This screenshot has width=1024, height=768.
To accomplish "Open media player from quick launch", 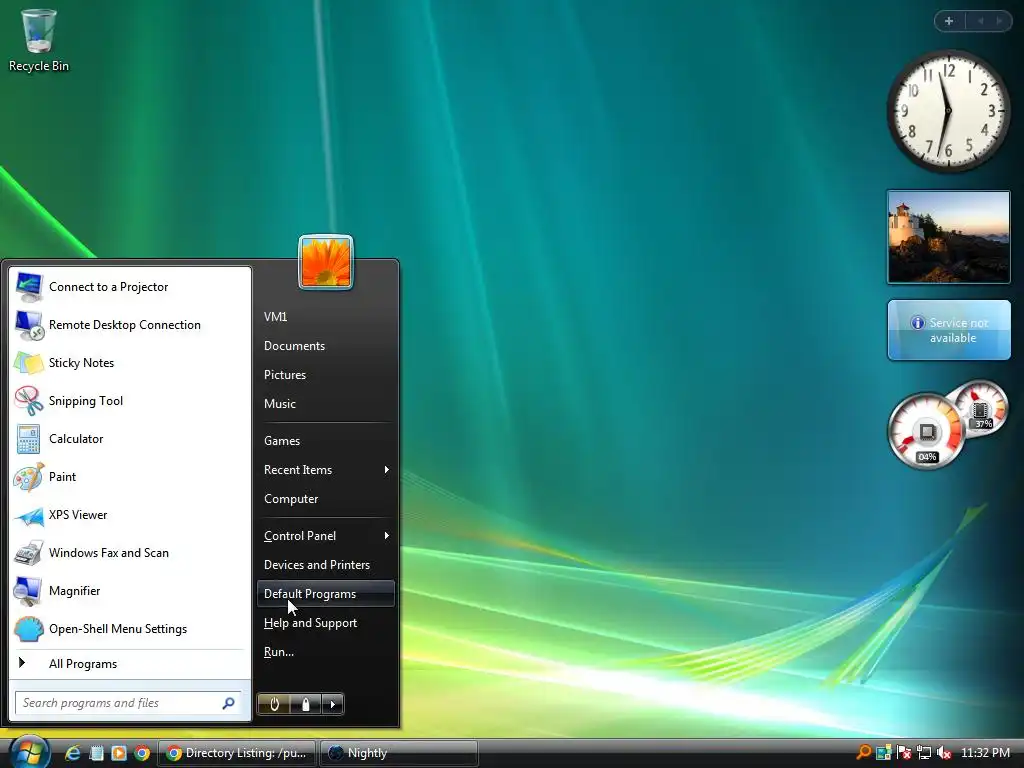I will tap(119, 753).
